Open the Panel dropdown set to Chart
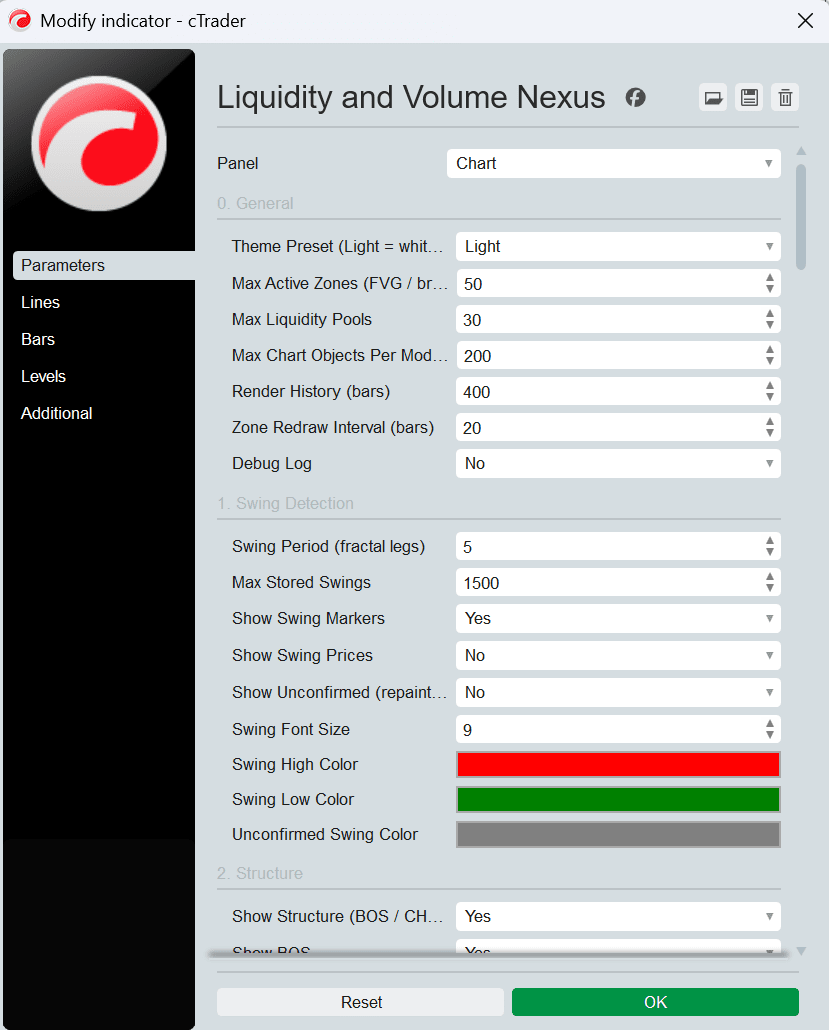This screenshot has width=829, height=1030. [x=614, y=164]
